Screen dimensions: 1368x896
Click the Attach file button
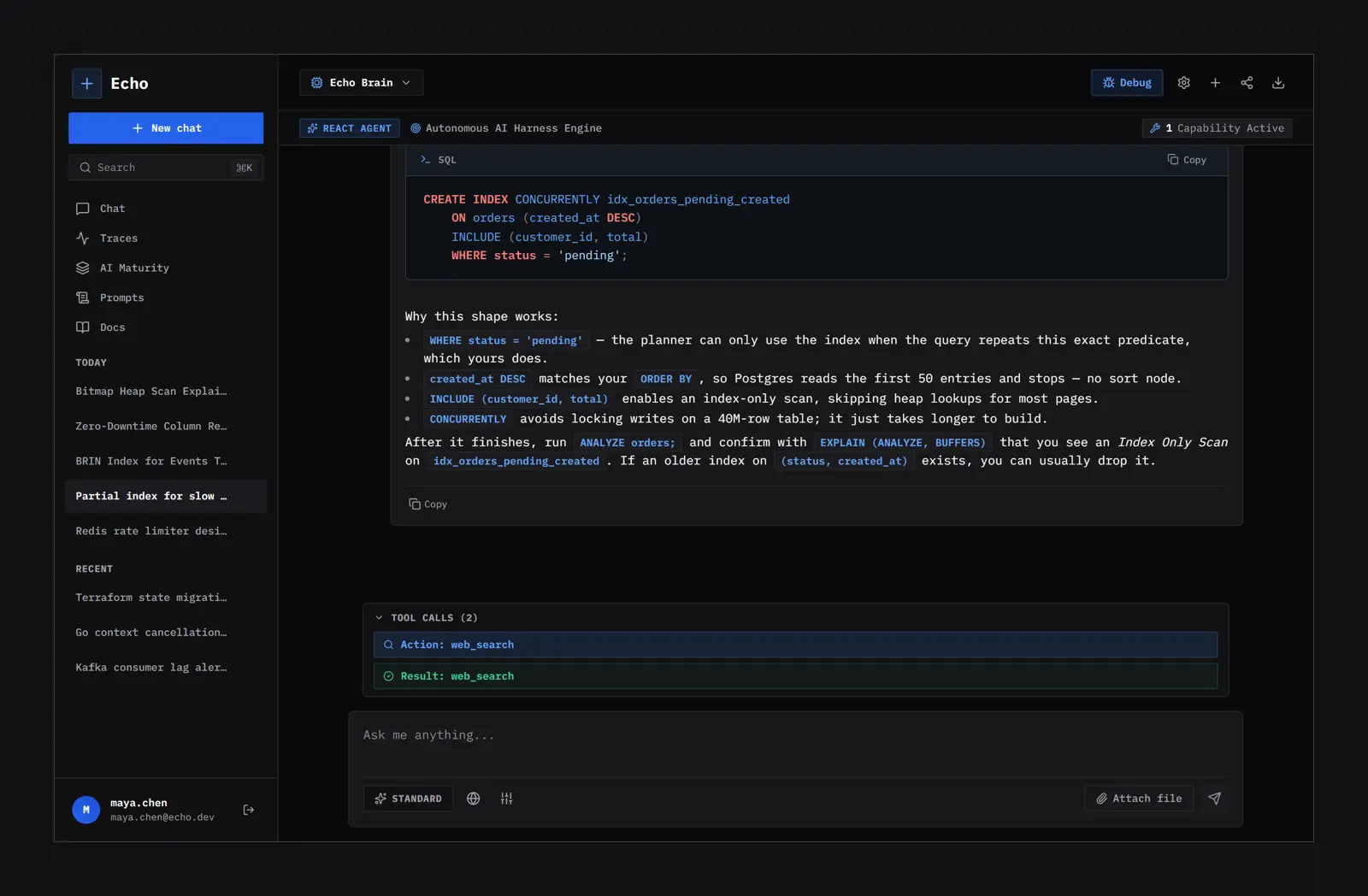click(x=1139, y=799)
